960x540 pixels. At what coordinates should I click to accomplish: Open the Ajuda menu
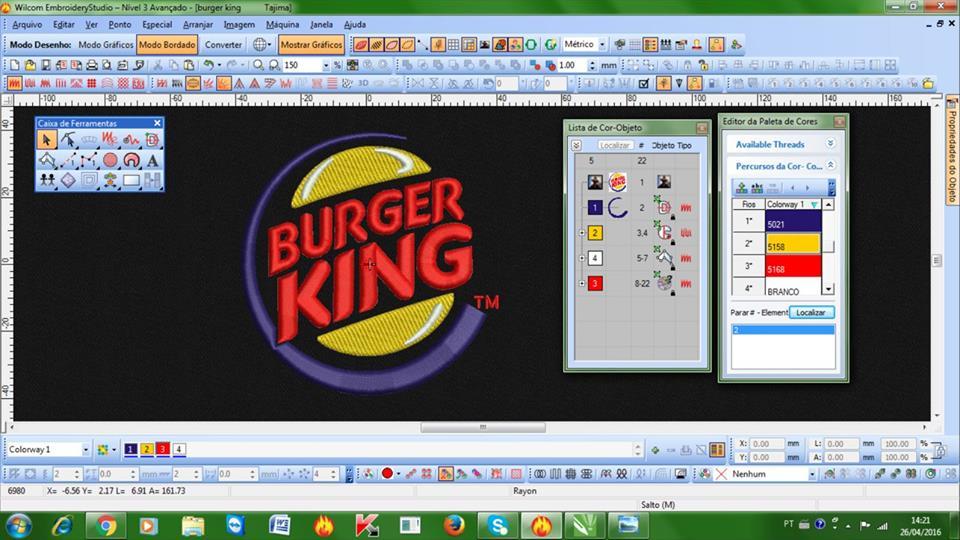pos(354,24)
